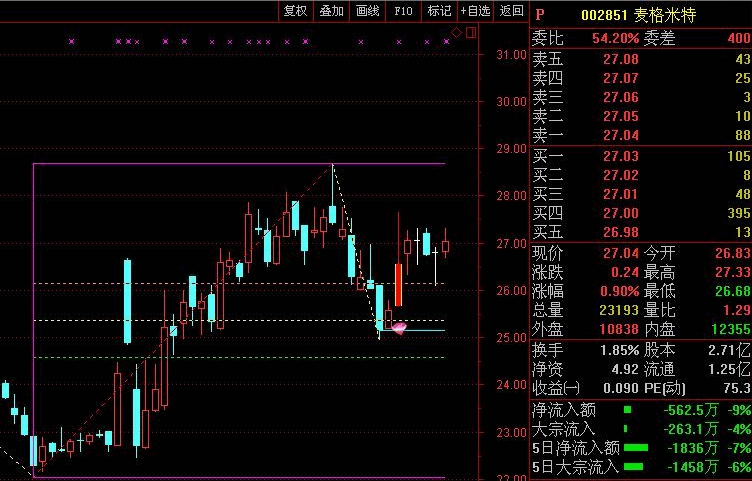This screenshot has width=752, height=481.
Task: Click the 量比 value 1.29
Action: 739,310
